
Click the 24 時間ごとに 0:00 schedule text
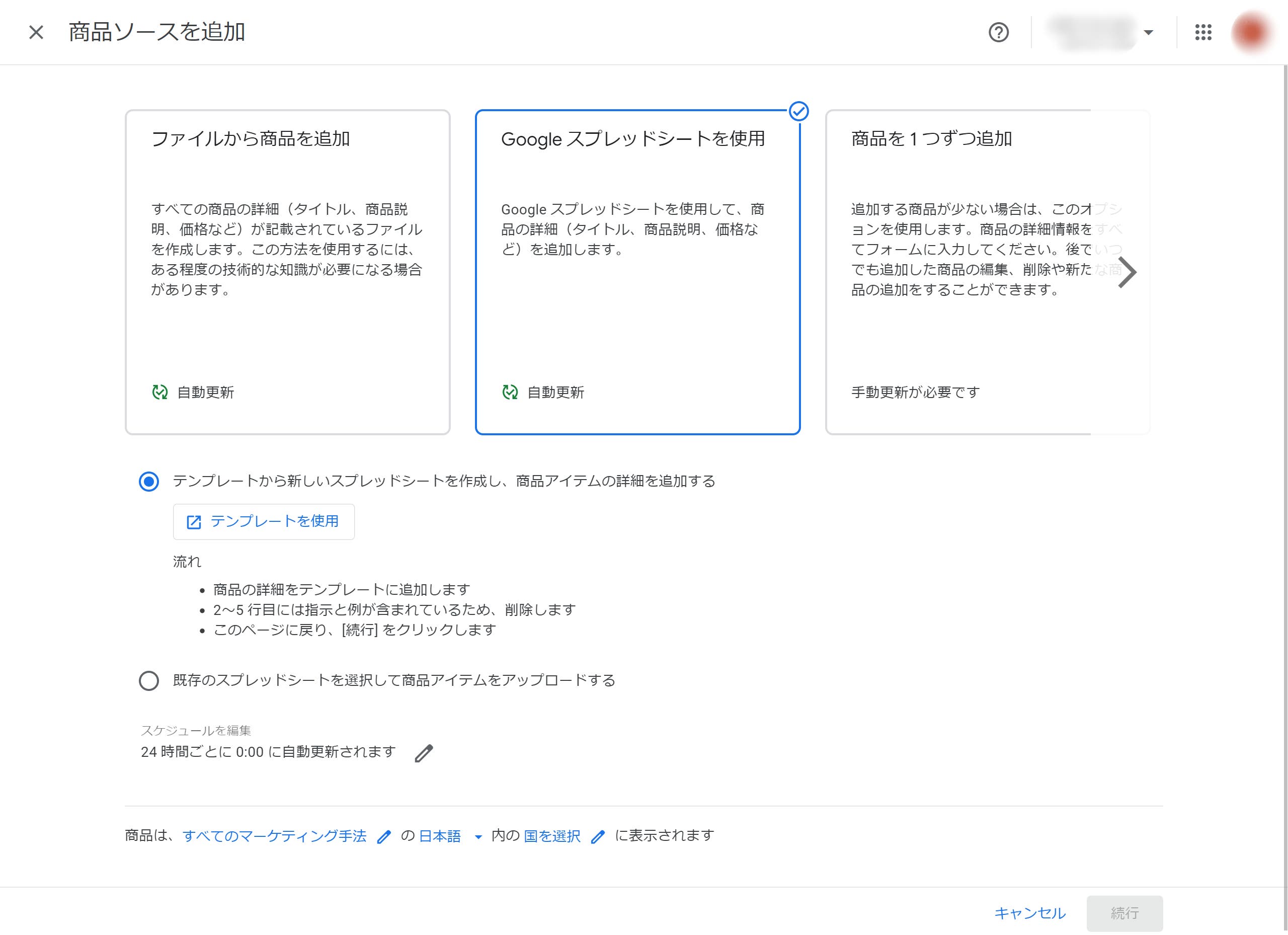pyautogui.click(x=268, y=752)
